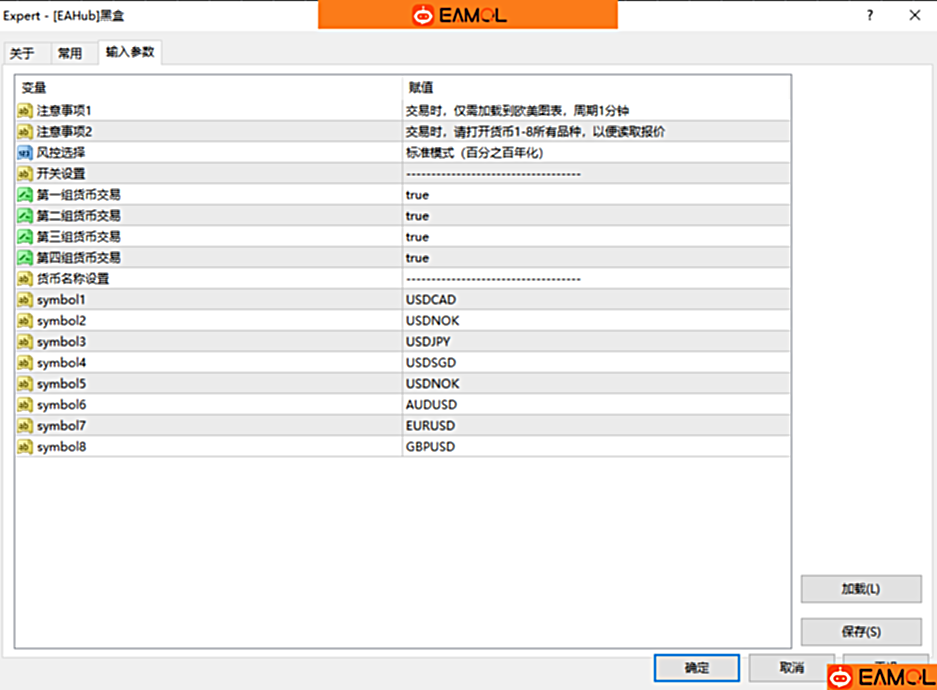This screenshot has height=690, width=937.
Task: Click the string icon beside symbol4
Action: 25,363
